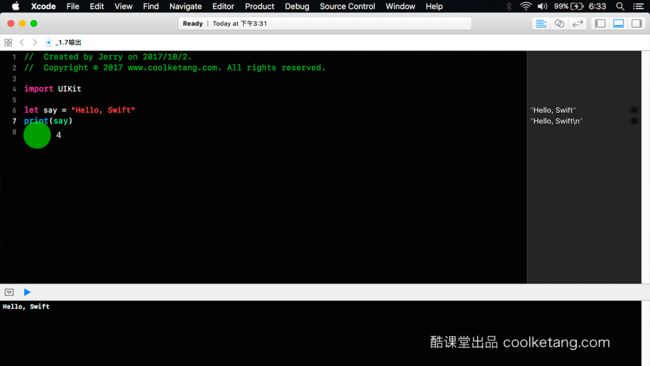The image size is (650, 366).
Task: Click the playground file icon in jump bar
Action: (49, 42)
